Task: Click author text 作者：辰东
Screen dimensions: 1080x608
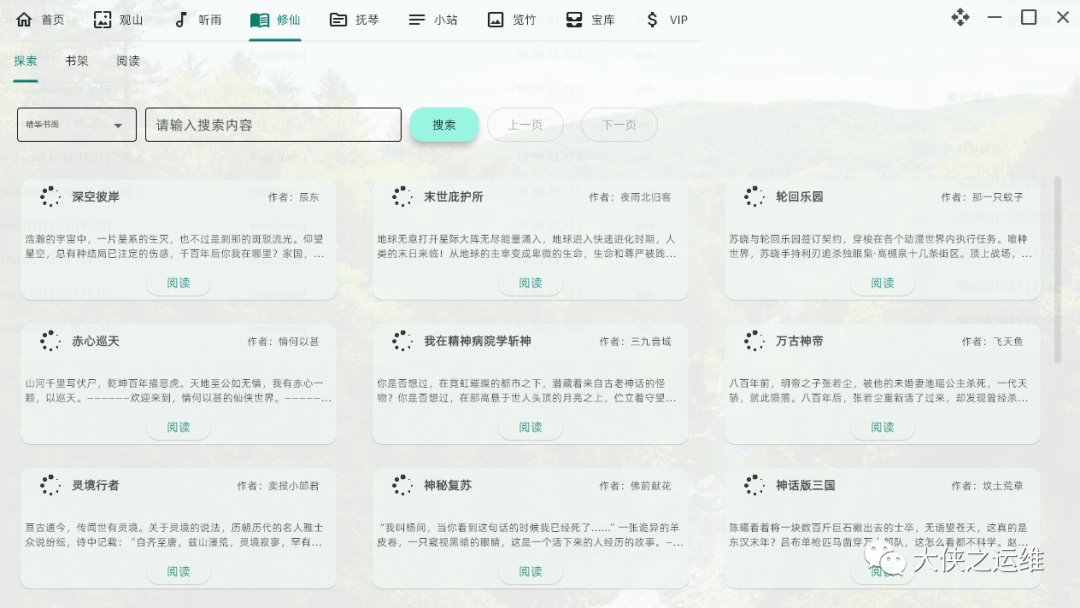Action: (x=293, y=198)
